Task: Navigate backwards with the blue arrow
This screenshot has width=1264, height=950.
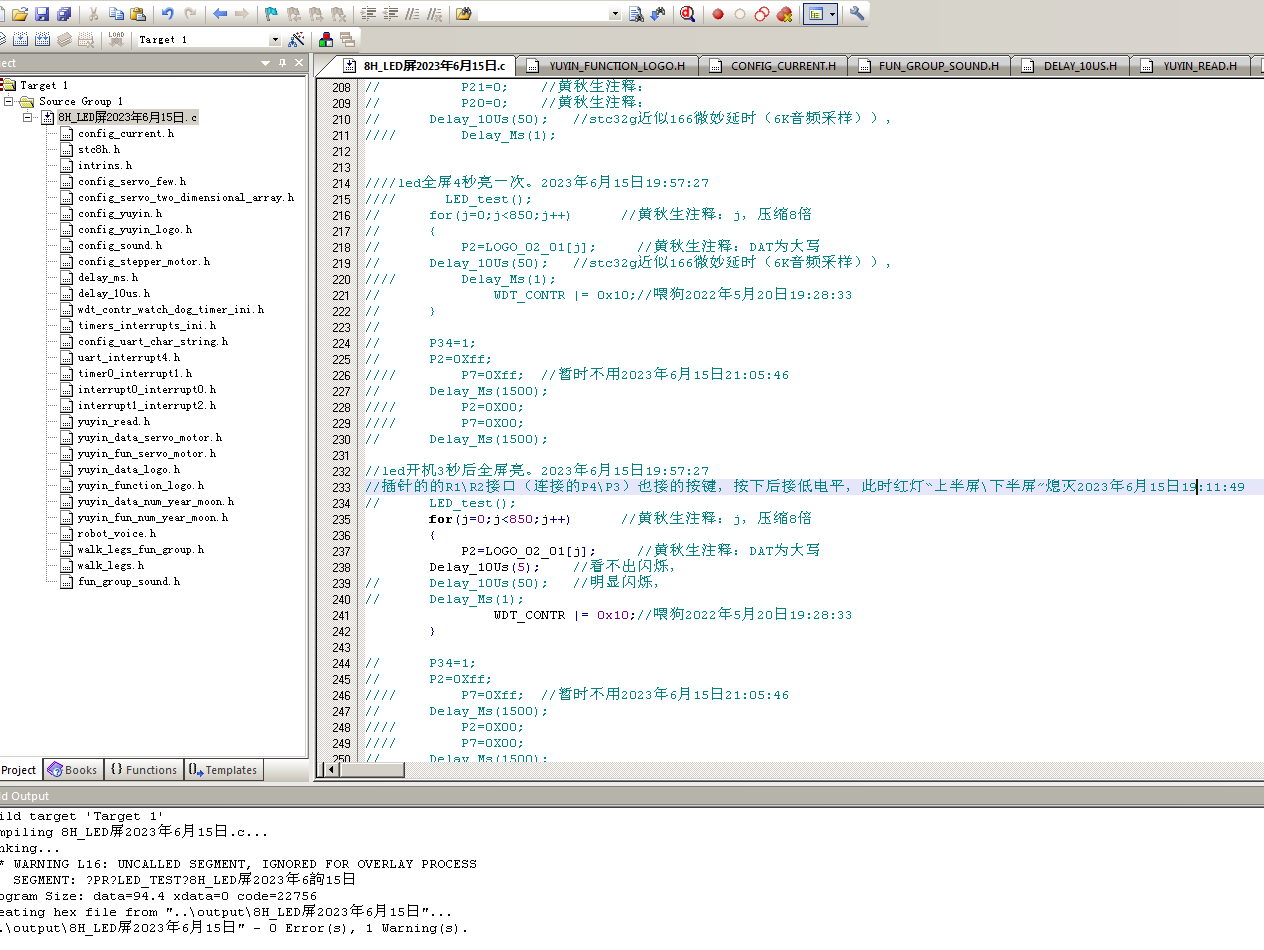Action: coord(219,14)
